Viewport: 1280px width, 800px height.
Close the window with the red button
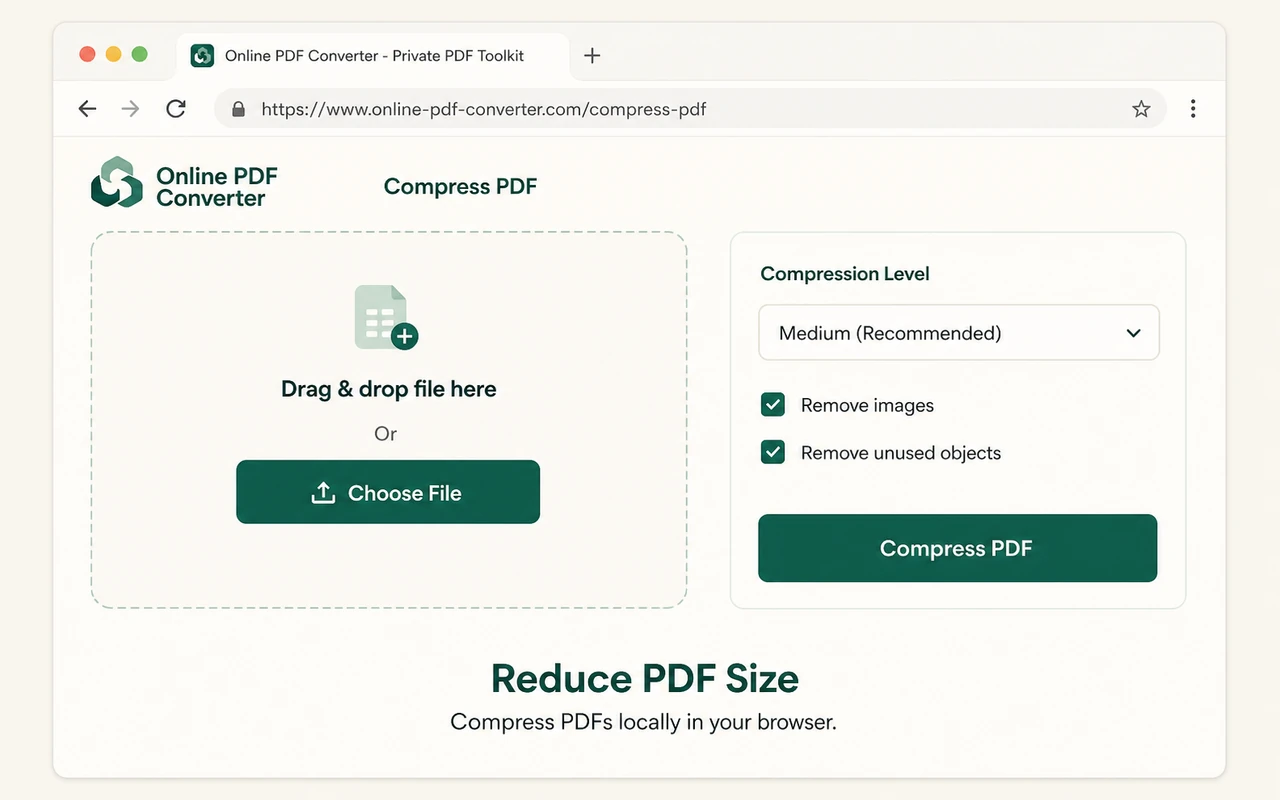(x=87, y=54)
